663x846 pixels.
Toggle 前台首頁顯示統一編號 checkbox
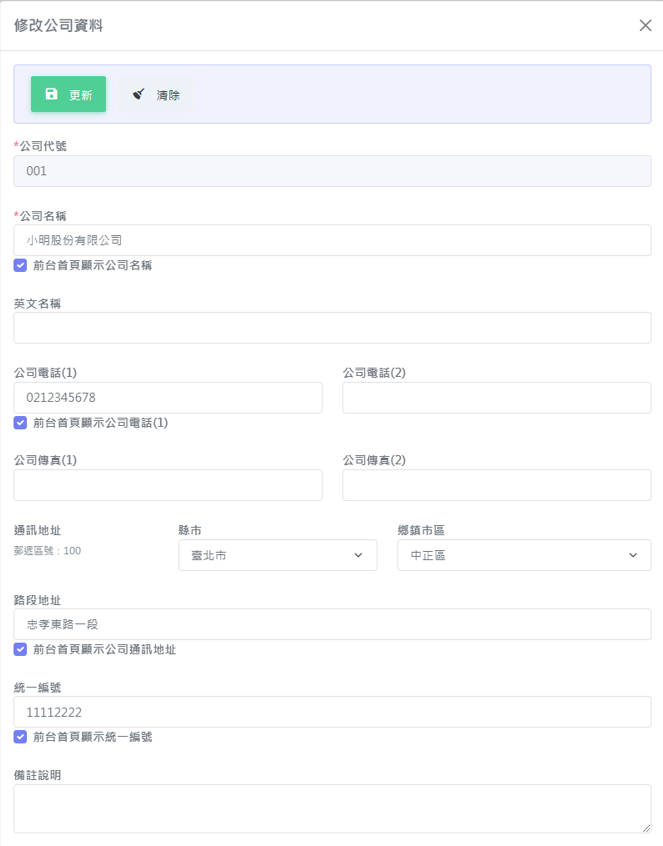(x=21, y=737)
